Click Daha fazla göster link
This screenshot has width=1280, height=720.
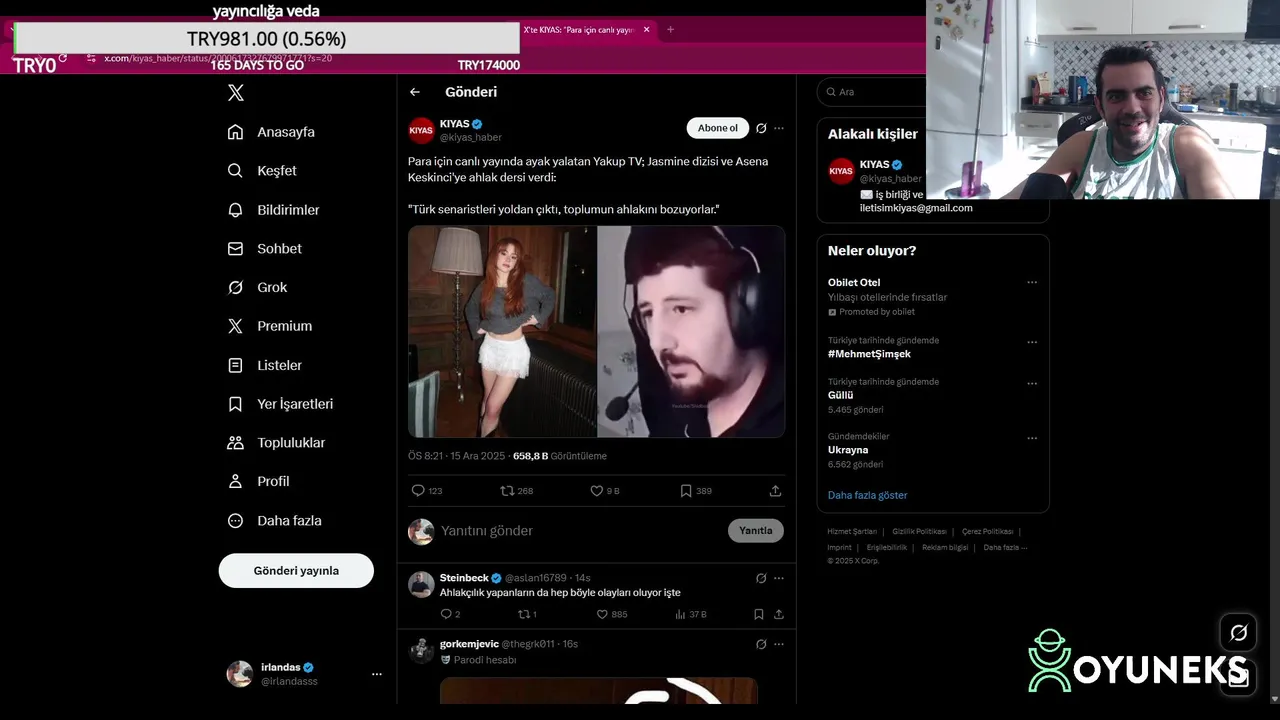(867, 495)
